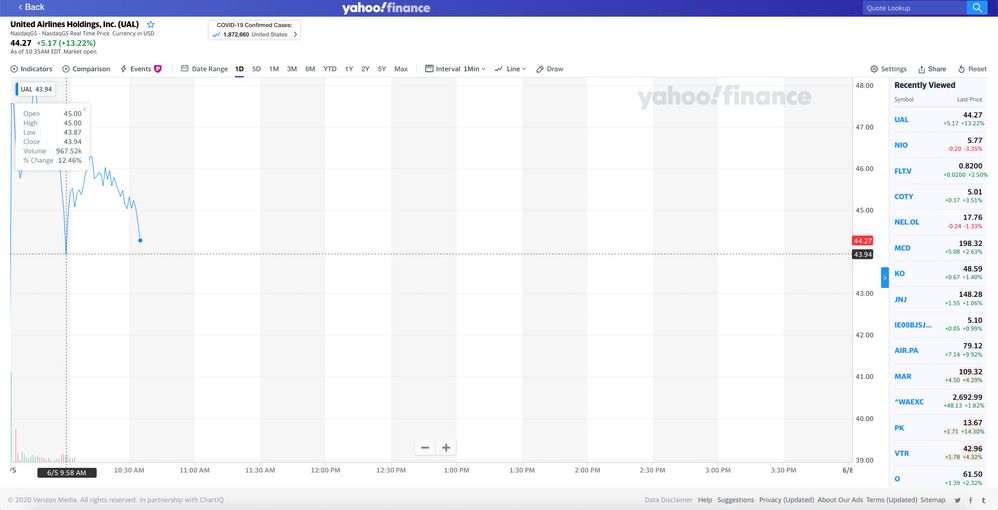The width and height of the screenshot is (998, 510).
Task: Reset the chart view
Action: (972, 69)
